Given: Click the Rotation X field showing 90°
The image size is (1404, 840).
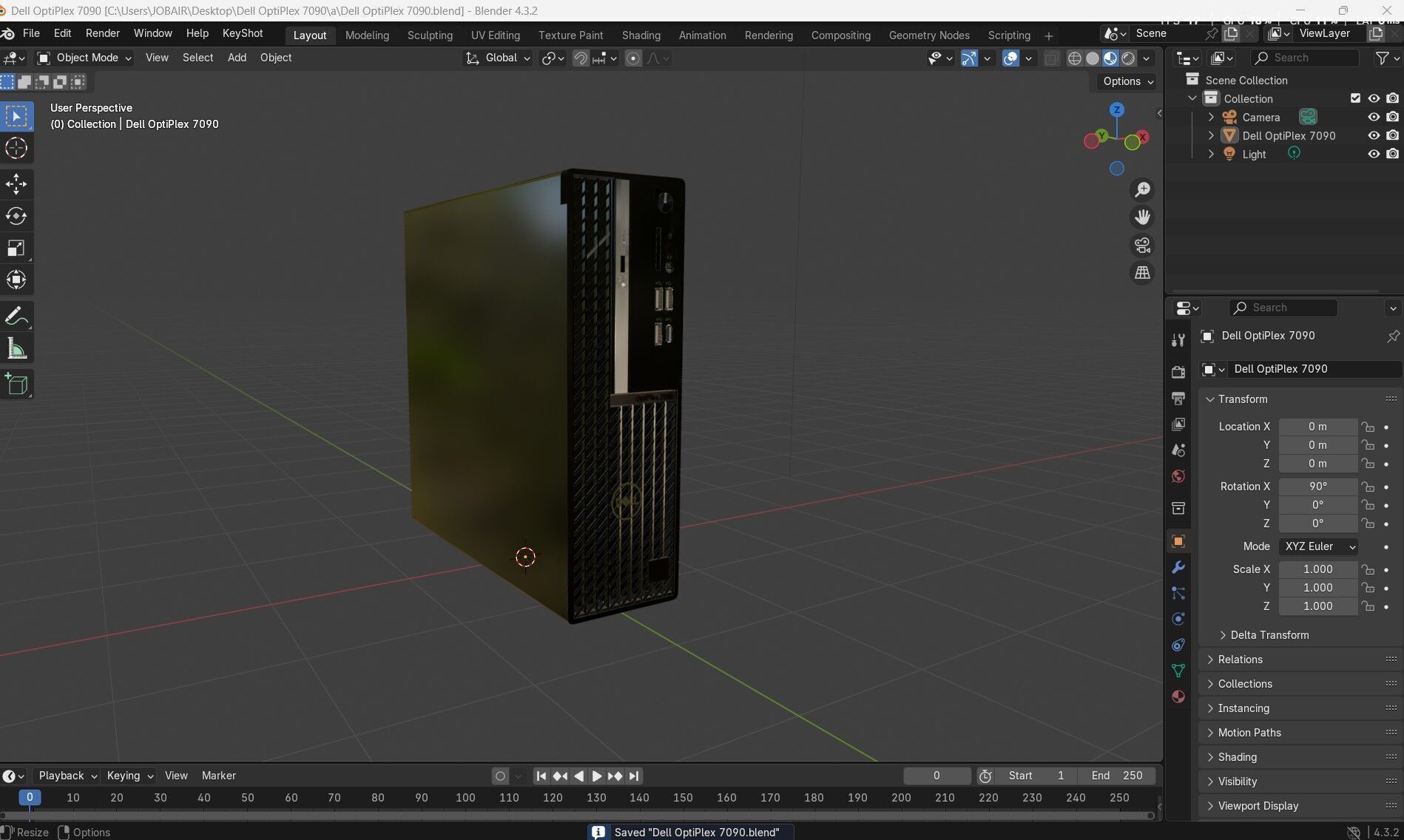Looking at the screenshot, I should [x=1318, y=487].
